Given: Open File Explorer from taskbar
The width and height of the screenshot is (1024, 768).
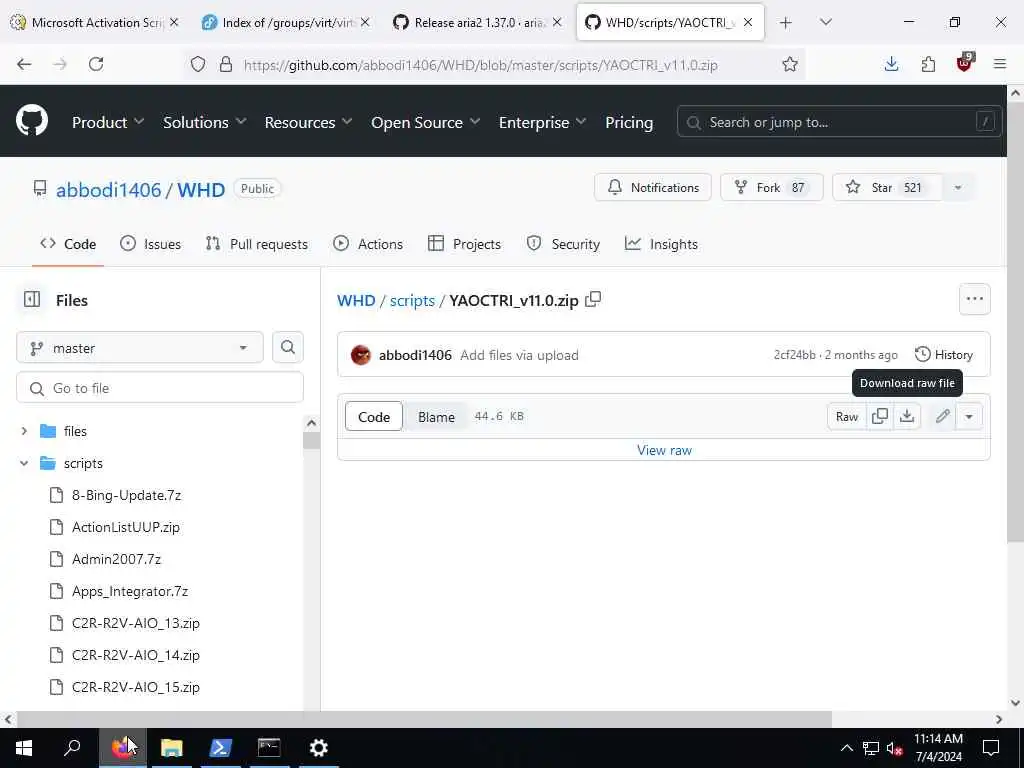Looking at the screenshot, I should pos(172,748).
